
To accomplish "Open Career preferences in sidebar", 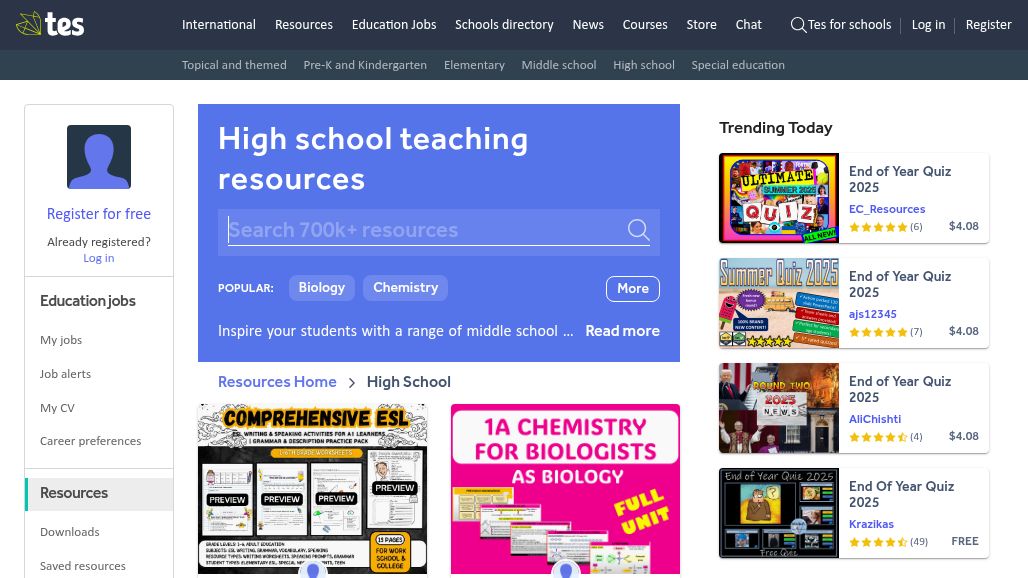I will pyautogui.click(x=90, y=441).
